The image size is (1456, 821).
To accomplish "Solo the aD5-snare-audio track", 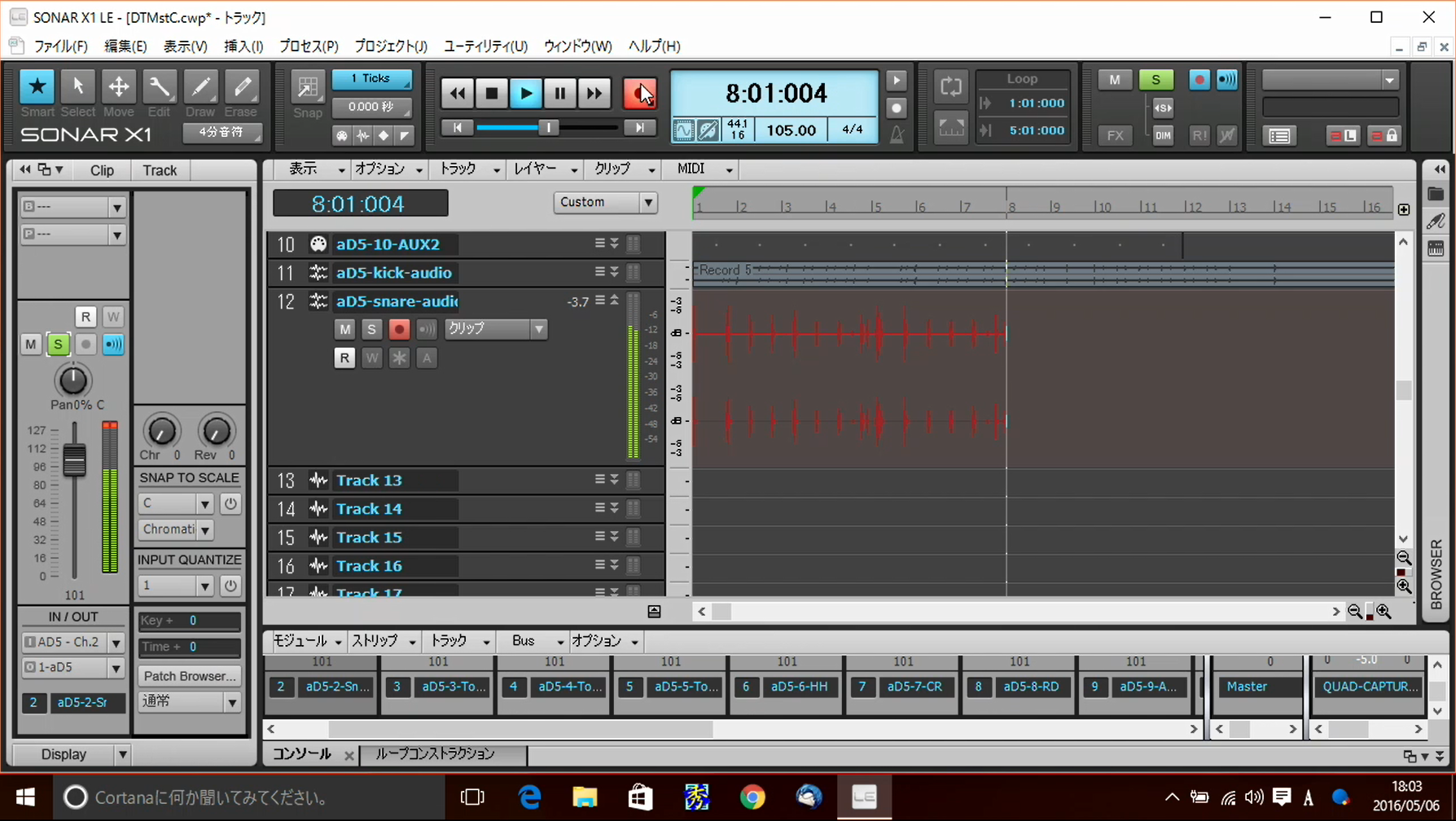I will (x=371, y=329).
